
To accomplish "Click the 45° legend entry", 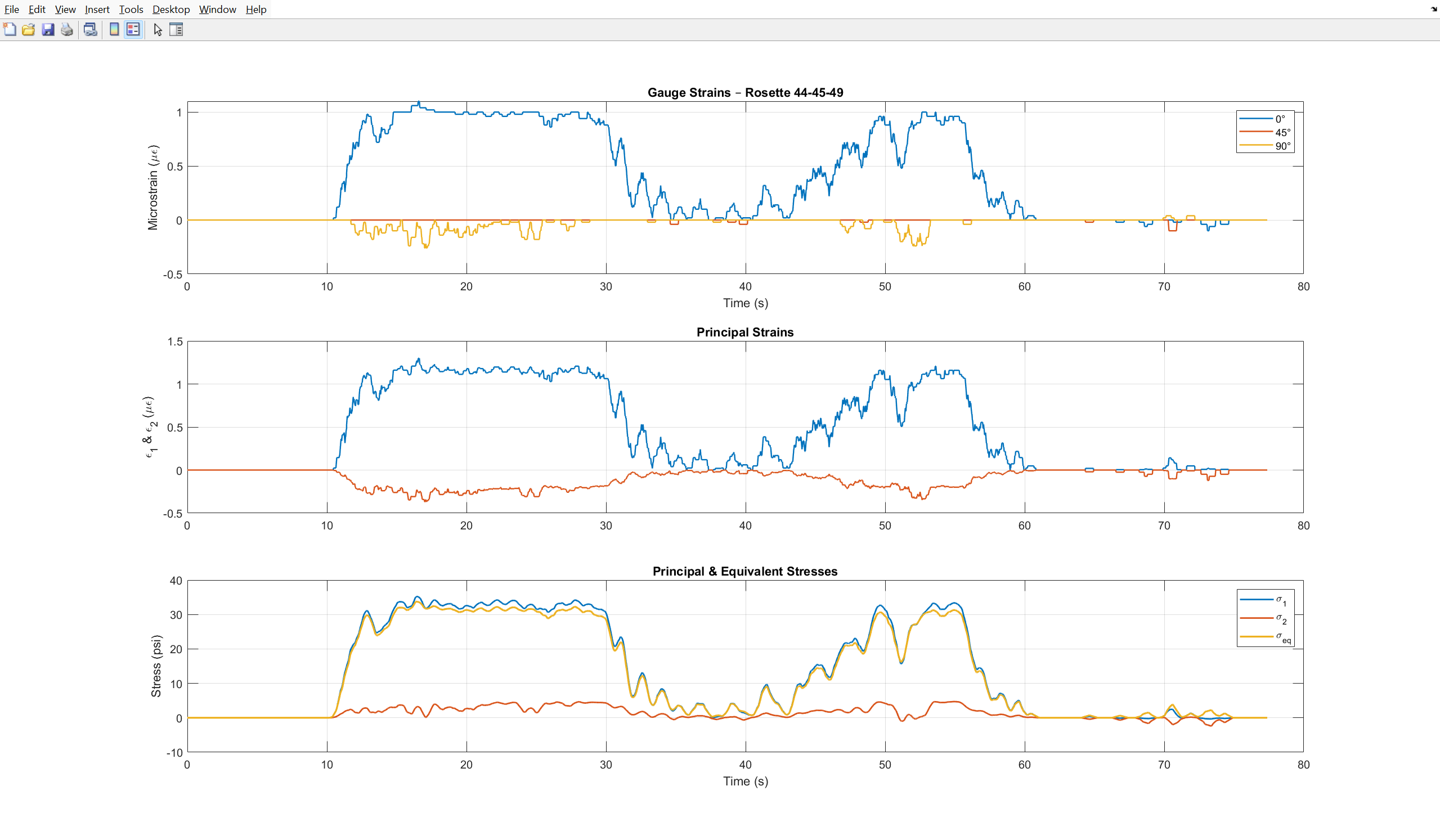I will [1264, 132].
